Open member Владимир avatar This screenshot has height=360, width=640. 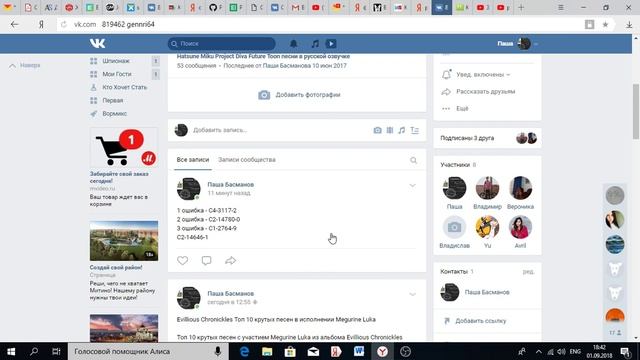487,188
